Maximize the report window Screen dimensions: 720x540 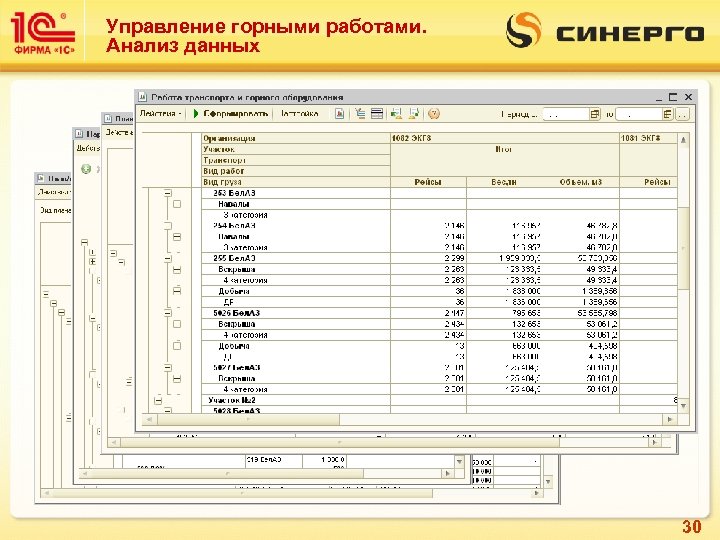673,97
